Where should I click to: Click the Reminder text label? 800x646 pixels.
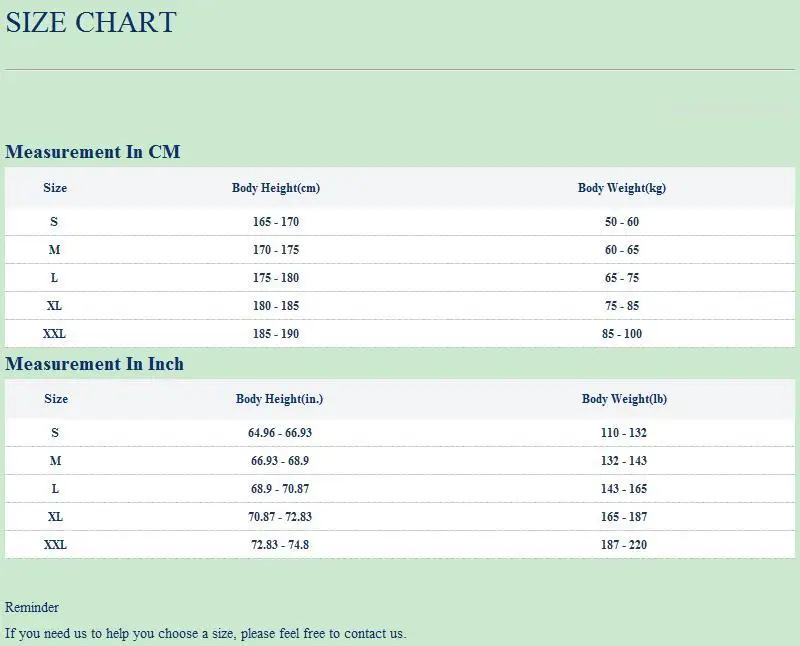(32, 607)
